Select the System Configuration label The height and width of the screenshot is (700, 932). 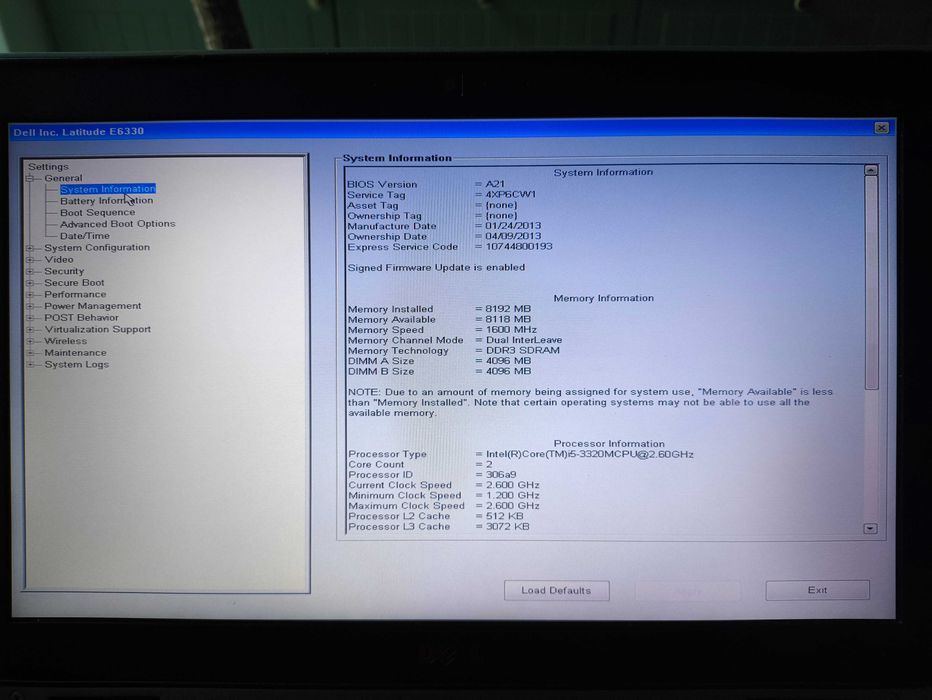tap(97, 247)
